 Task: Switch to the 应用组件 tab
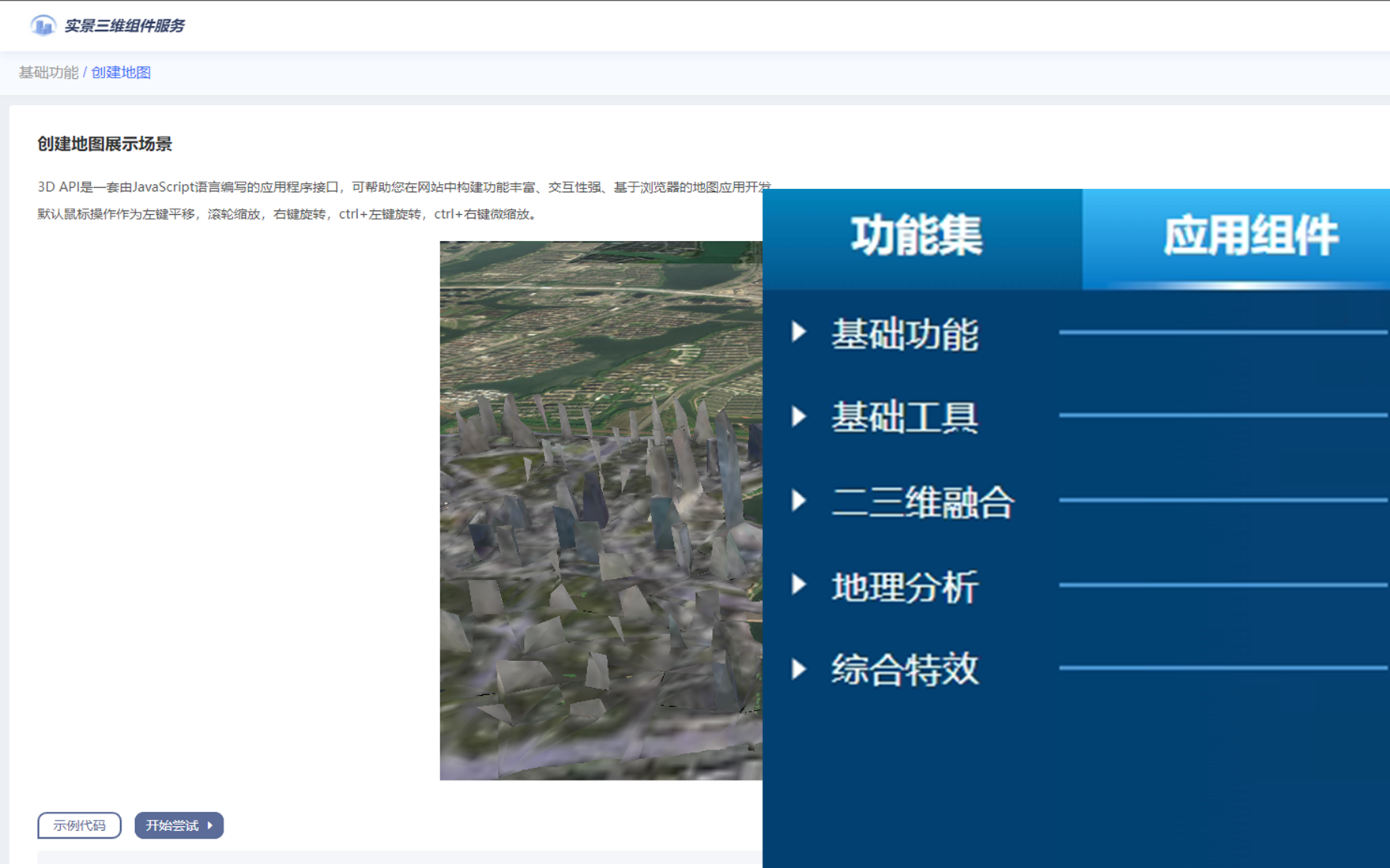click(1250, 235)
